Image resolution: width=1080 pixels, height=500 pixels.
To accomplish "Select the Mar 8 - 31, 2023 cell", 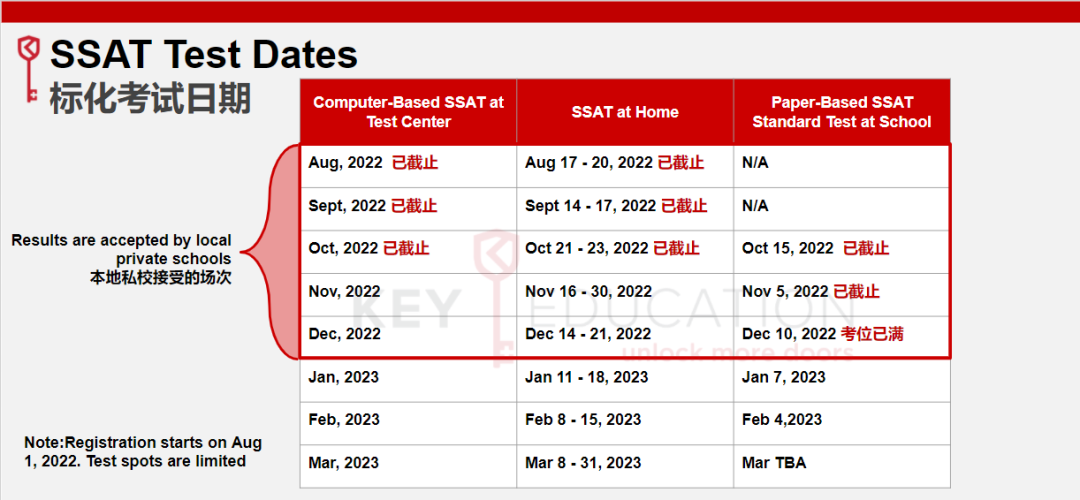I will (x=583, y=463).
